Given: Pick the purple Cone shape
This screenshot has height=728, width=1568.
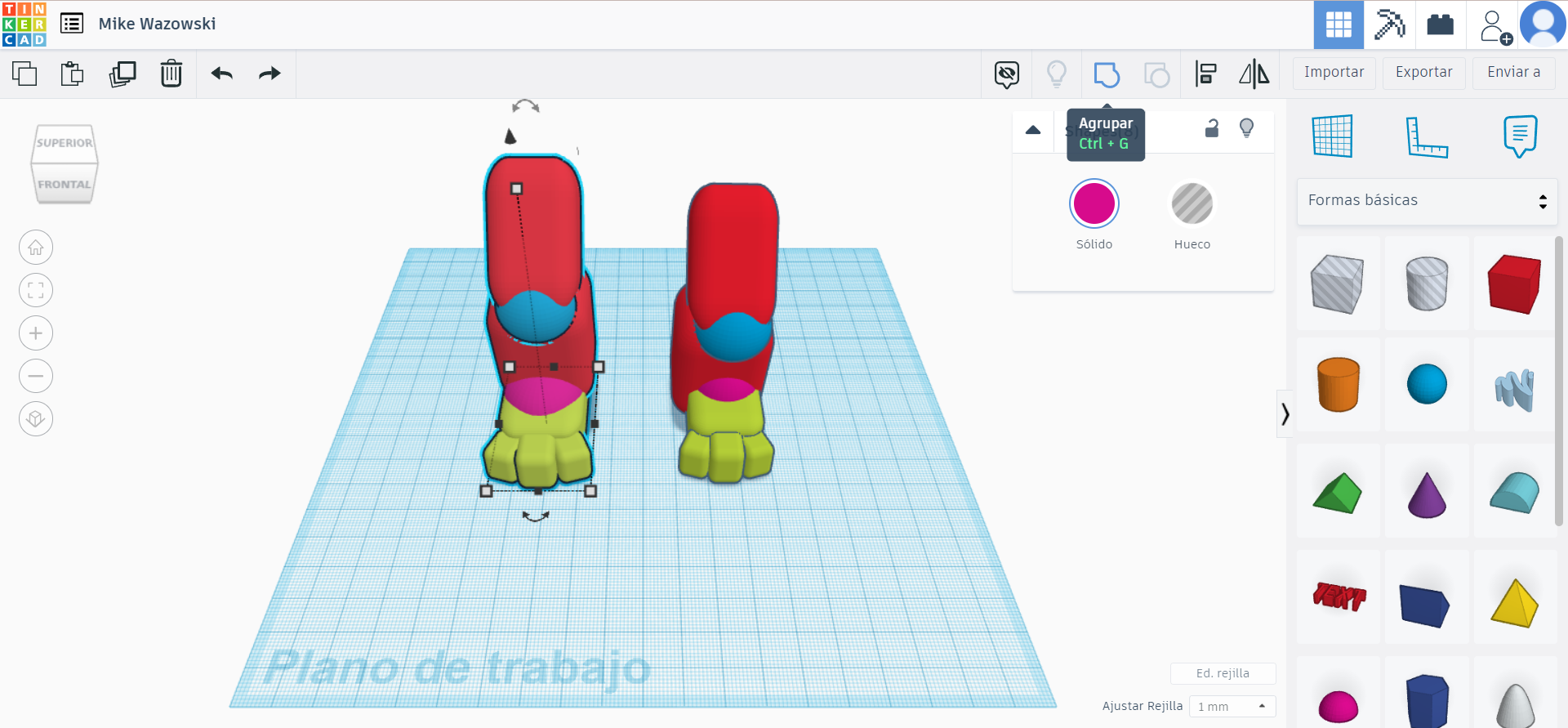Looking at the screenshot, I should tap(1427, 494).
